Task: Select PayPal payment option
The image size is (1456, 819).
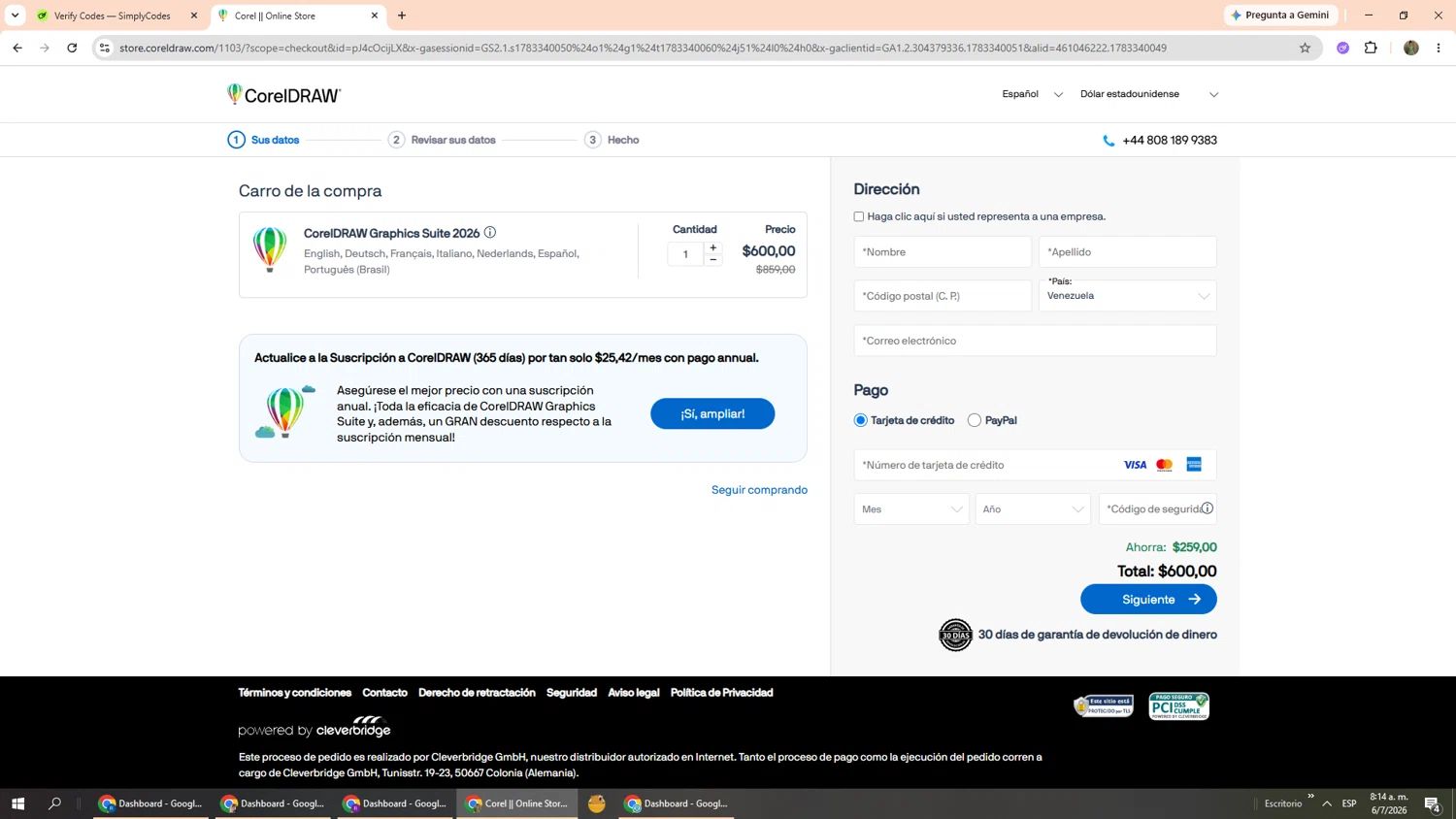Action: coord(975,420)
